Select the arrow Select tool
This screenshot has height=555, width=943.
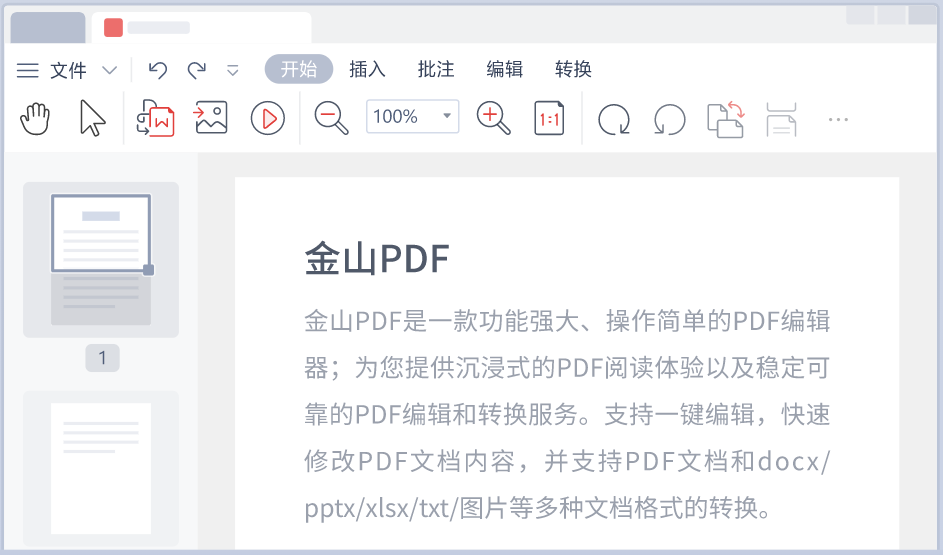(x=92, y=118)
